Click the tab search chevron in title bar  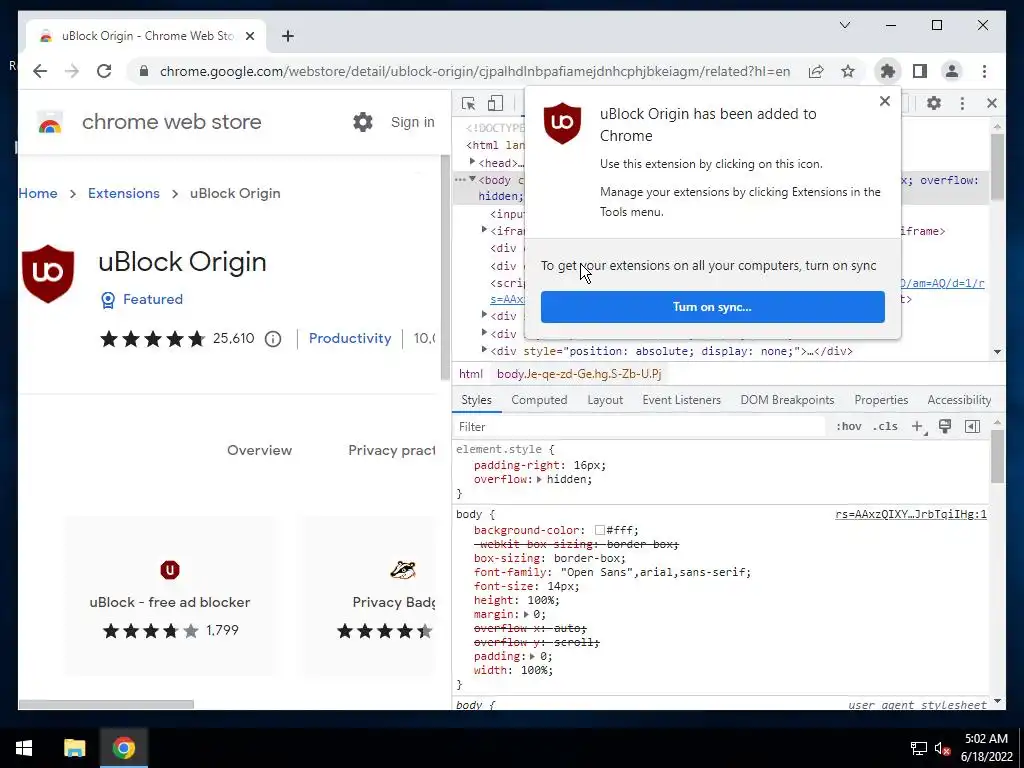[x=844, y=25]
